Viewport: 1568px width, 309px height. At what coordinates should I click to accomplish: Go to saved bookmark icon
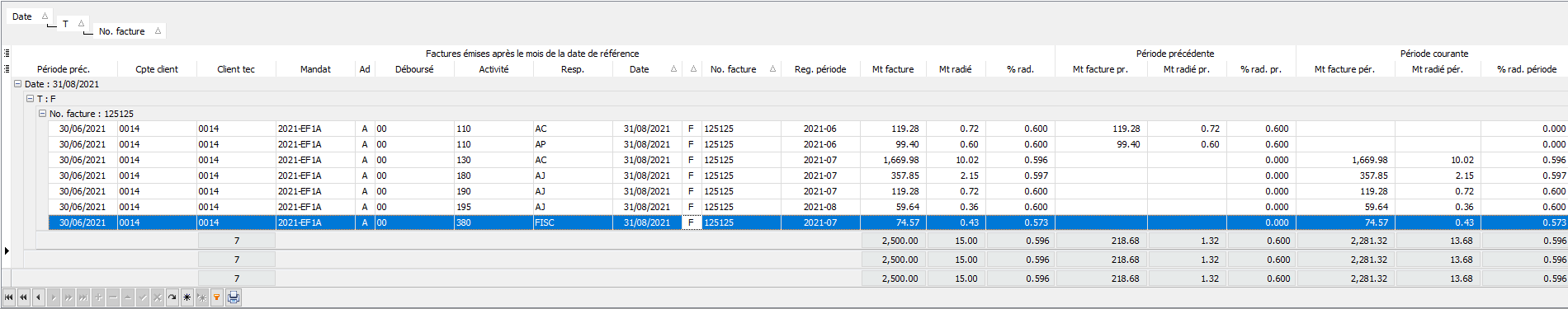[202, 297]
